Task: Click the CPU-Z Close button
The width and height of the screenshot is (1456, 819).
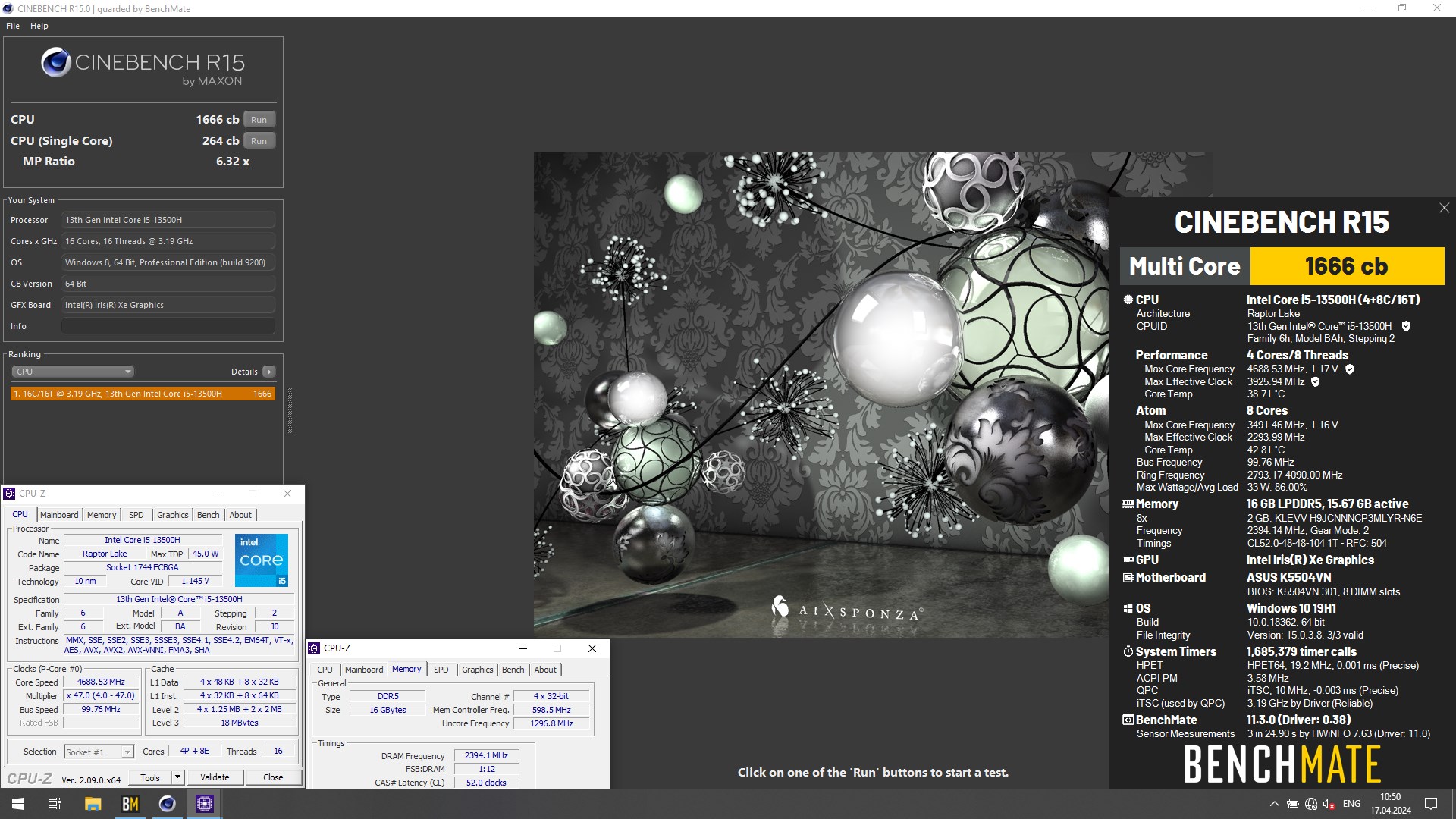Action: (273, 777)
